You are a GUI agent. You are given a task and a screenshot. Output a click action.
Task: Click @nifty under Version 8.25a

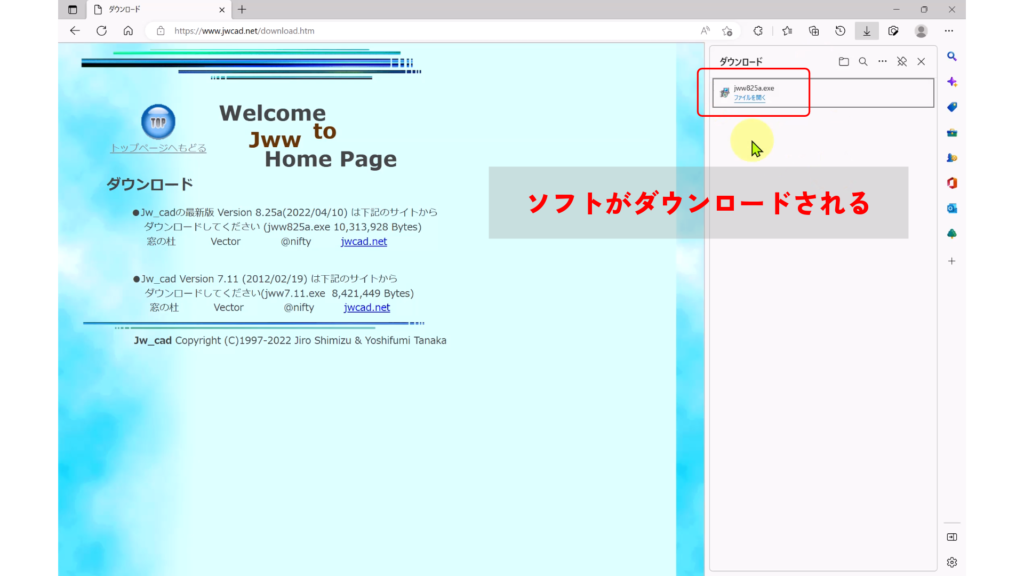pos(296,242)
